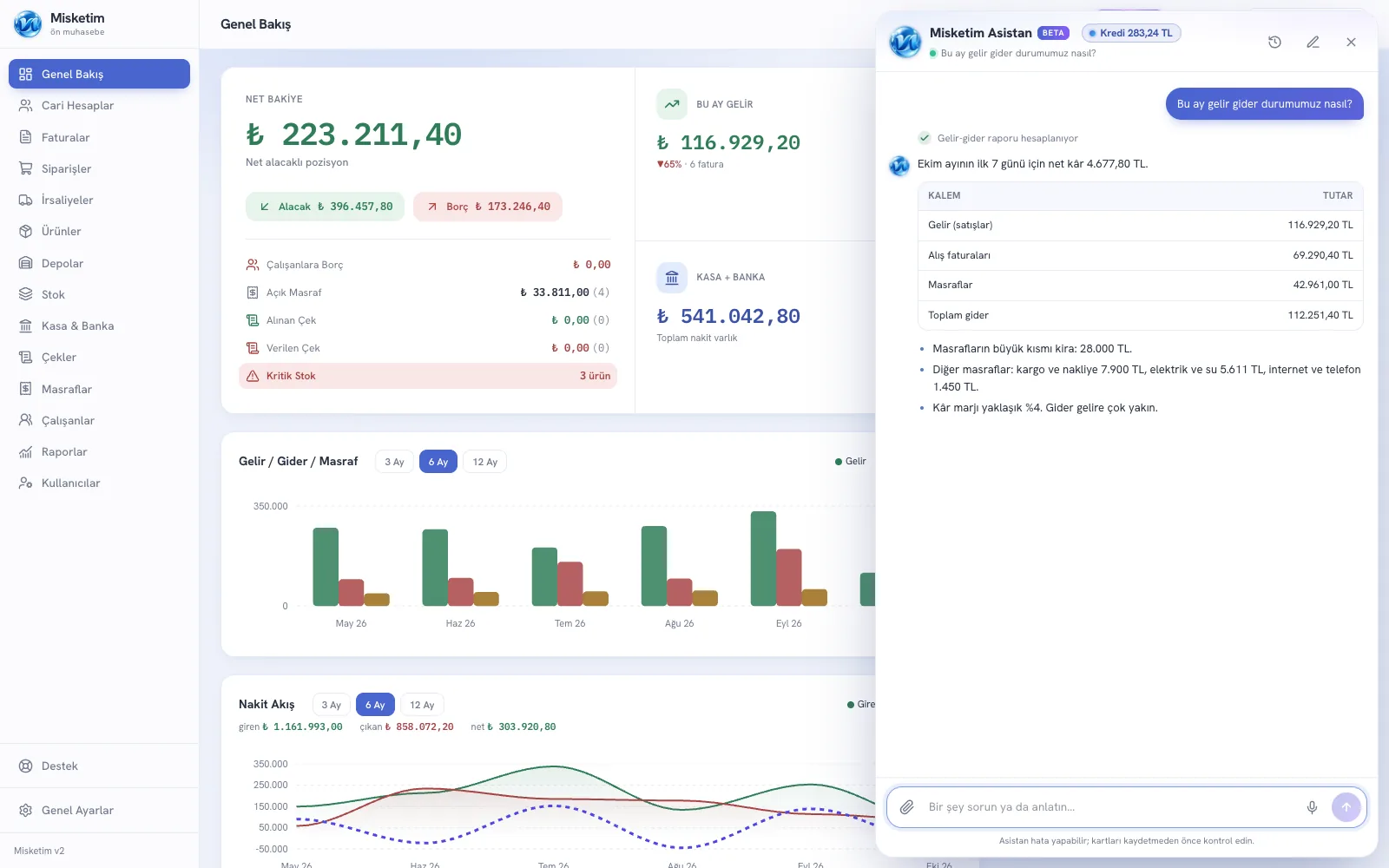Click the Çalışanlara Borç people icon
The height and width of the screenshot is (868, 1389).
[x=253, y=265]
